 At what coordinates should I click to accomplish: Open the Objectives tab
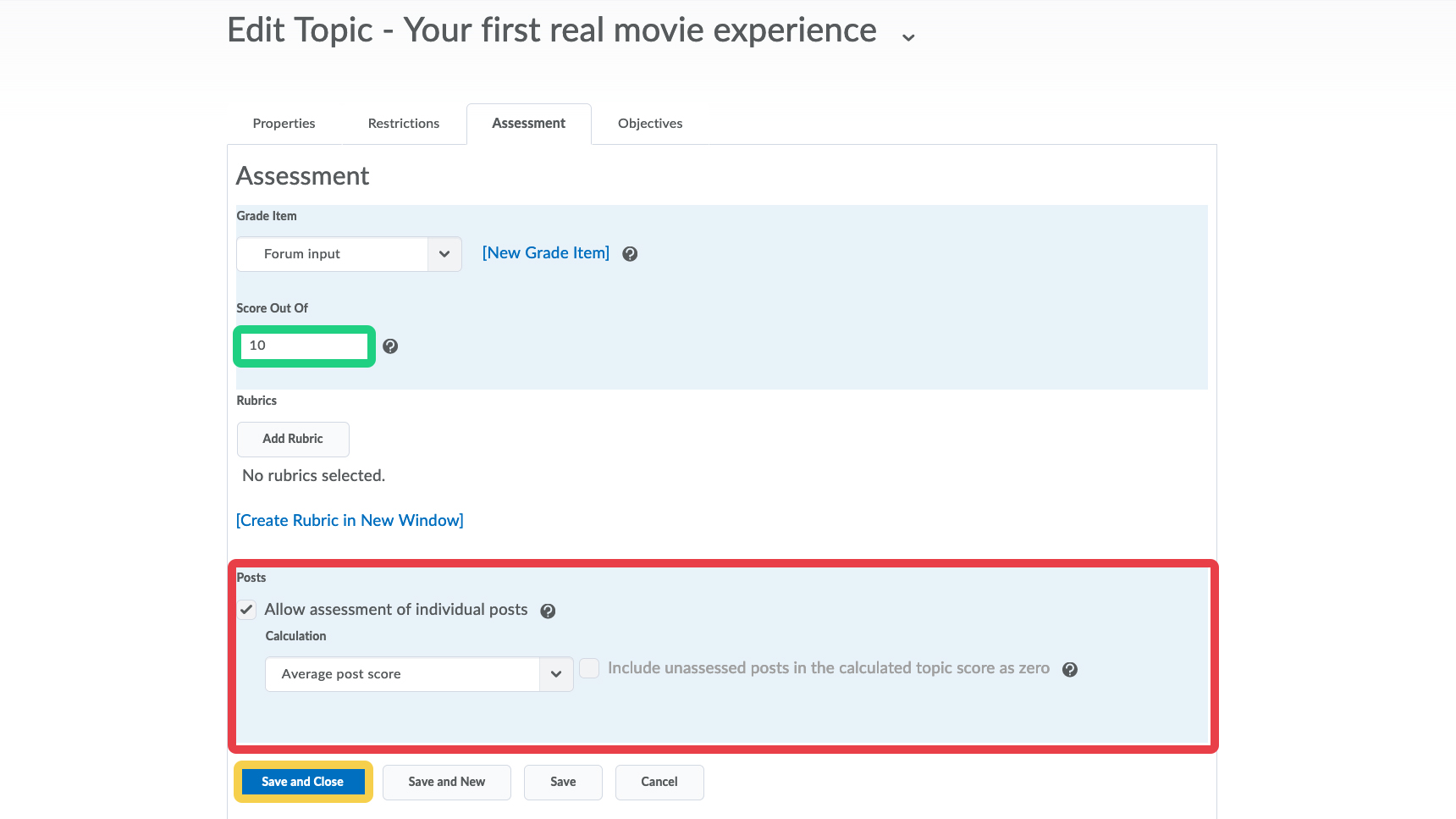[x=650, y=124]
